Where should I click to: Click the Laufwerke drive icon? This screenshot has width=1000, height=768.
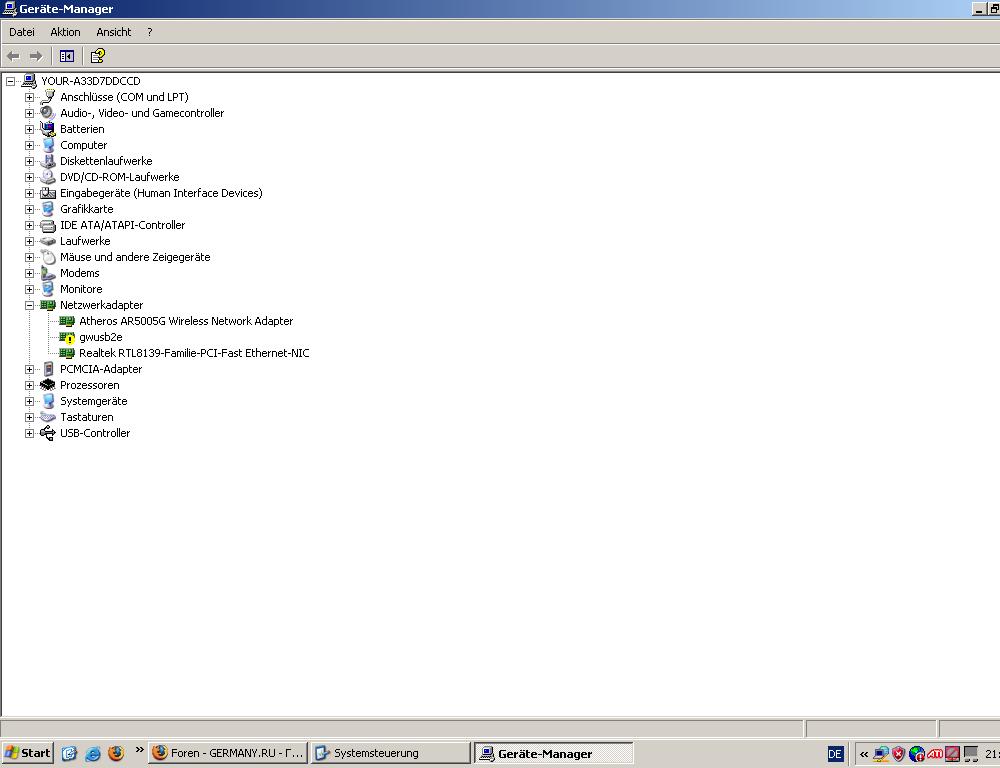[x=48, y=241]
